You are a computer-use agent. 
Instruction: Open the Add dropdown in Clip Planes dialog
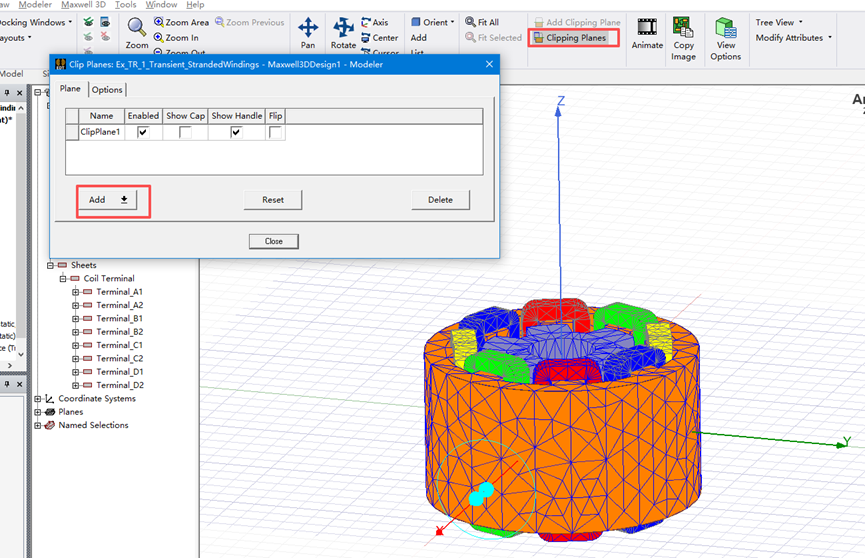(108, 200)
